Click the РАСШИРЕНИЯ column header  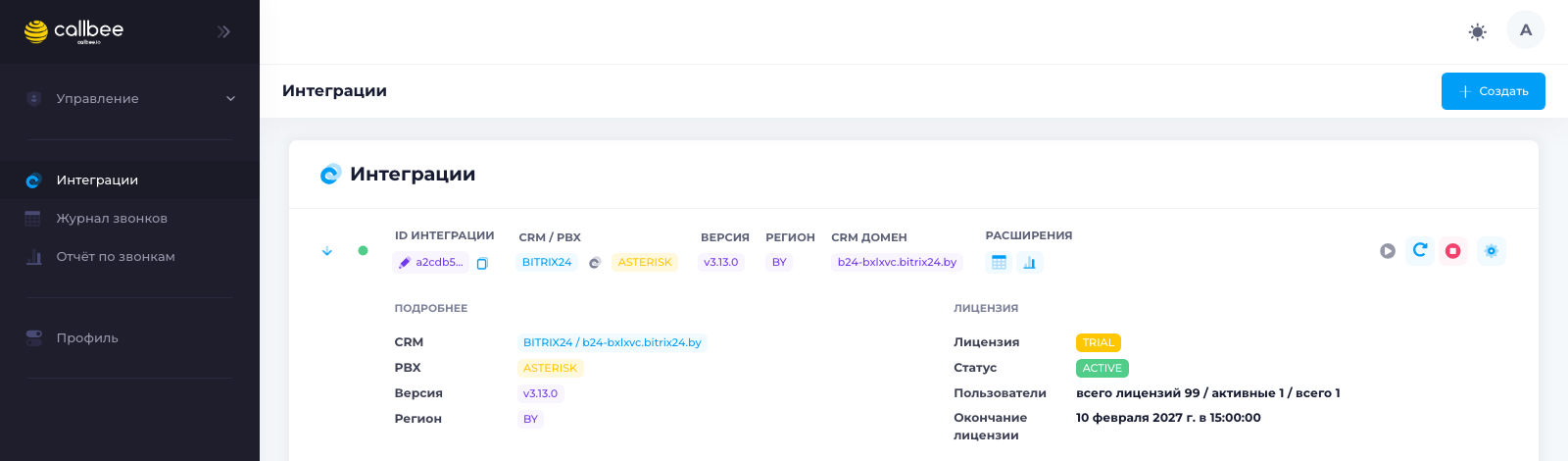pyautogui.click(x=1029, y=235)
